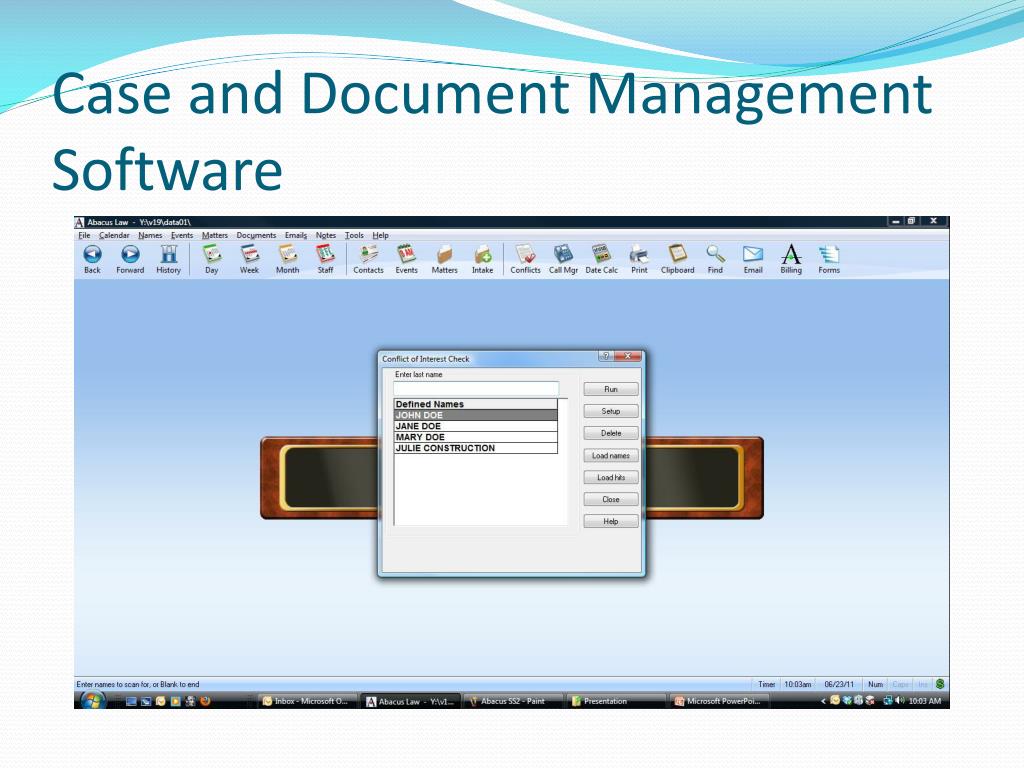The height and width of the screenshot is (768, 1024).
Task: Open Contacts from the toolbar
Action: [368, 259]
